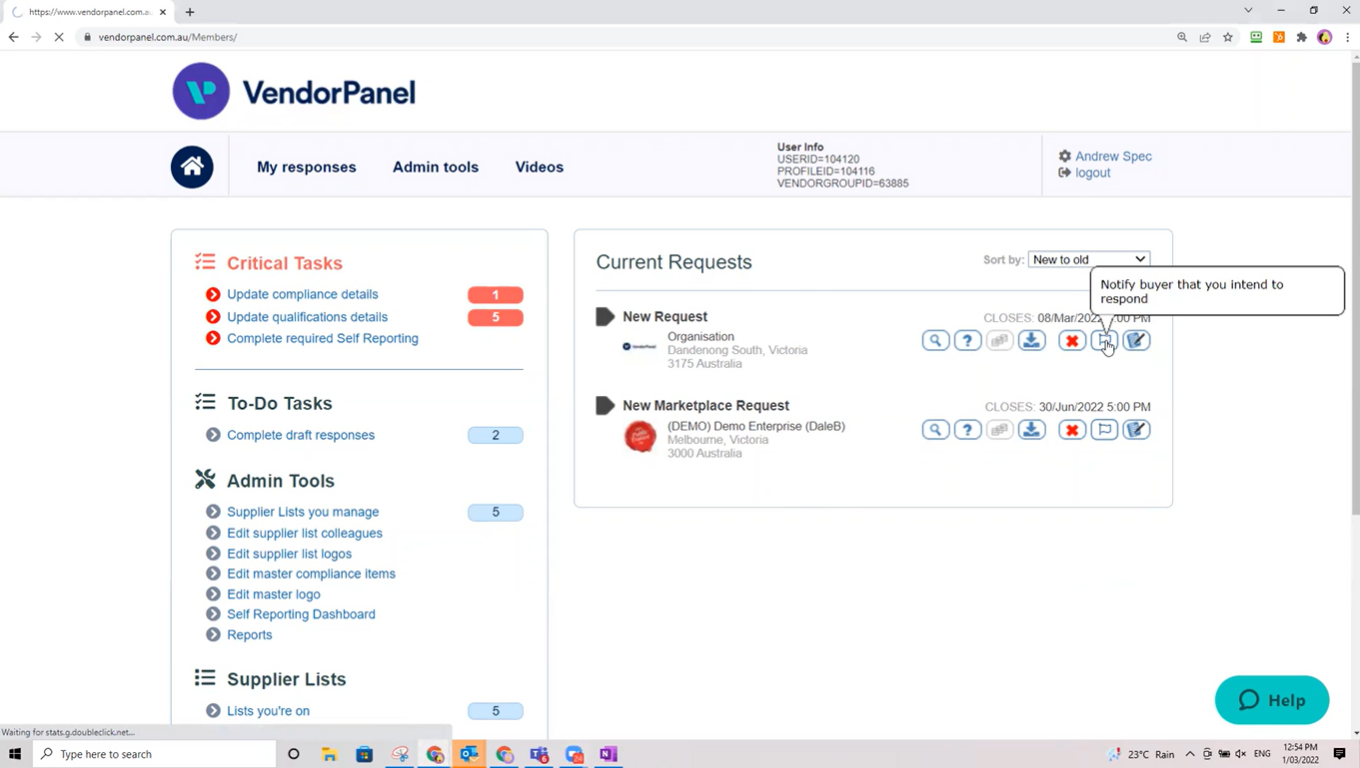Open Chrome extensions puzzle icon
The image size is (1360, 768).
click(x=1302, y=37)
